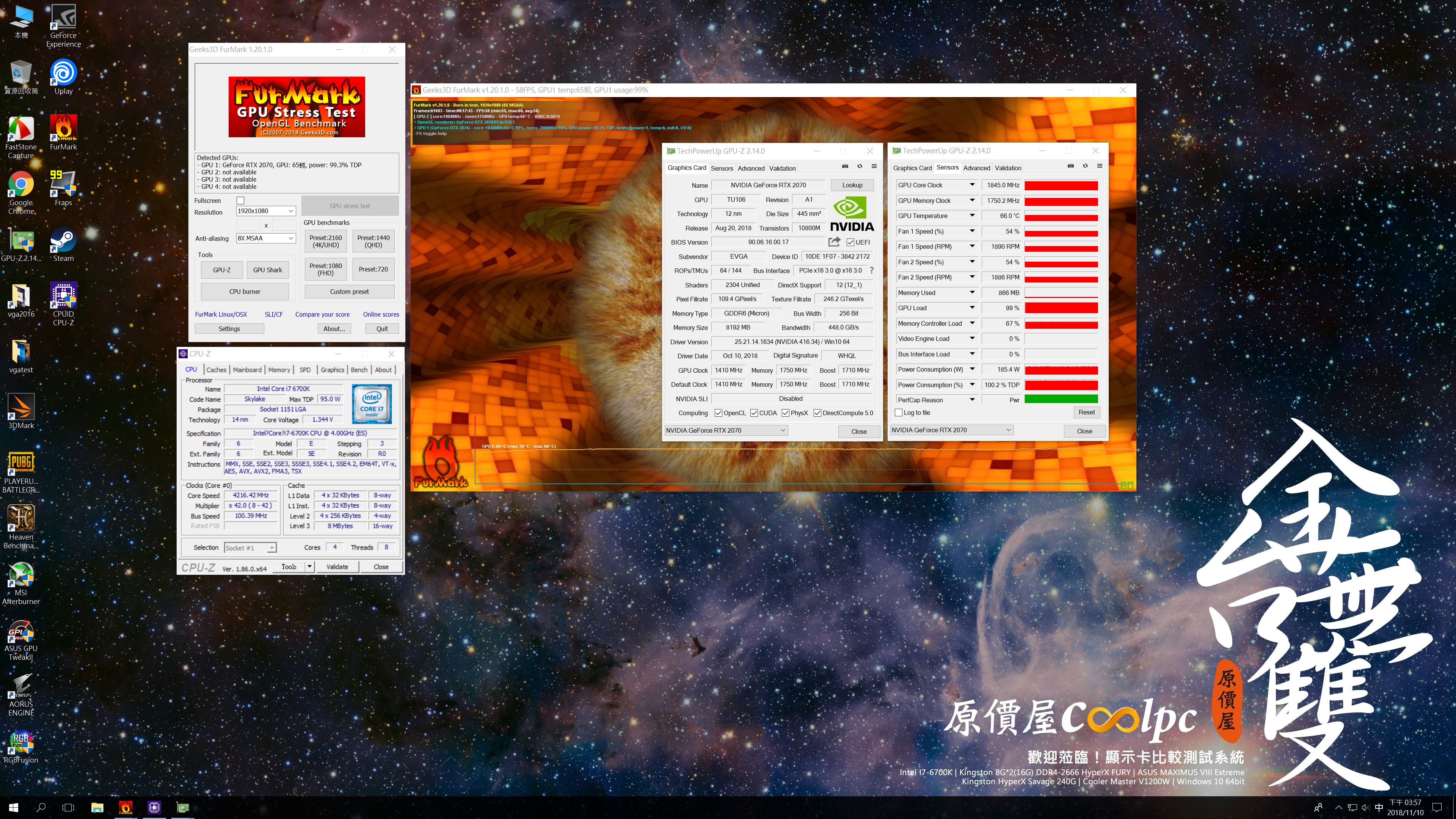1456x819 pixels.
Task: Open GPU selector dropdown in GPU-Z Graphics Card window
Action: tap(726, 431)
